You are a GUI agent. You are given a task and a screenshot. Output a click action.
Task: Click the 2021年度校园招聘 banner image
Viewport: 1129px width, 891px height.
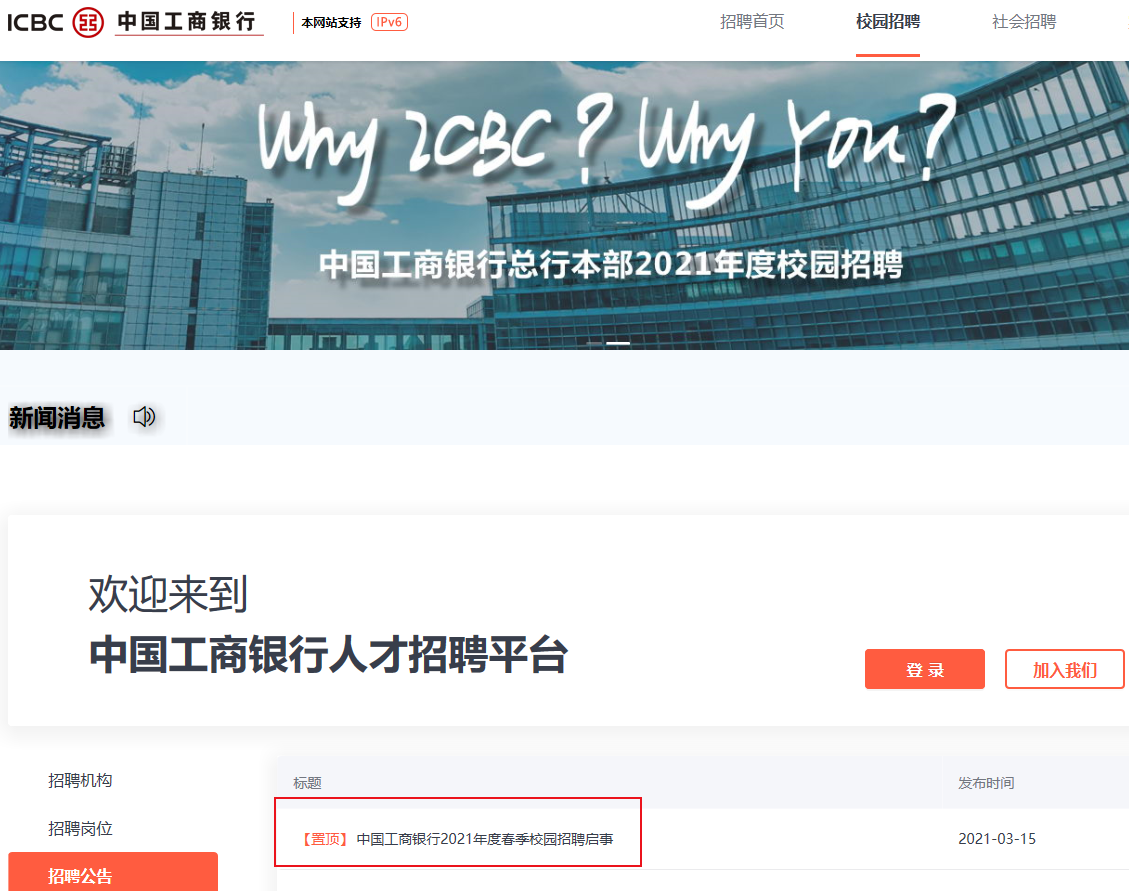coord(564,205)
